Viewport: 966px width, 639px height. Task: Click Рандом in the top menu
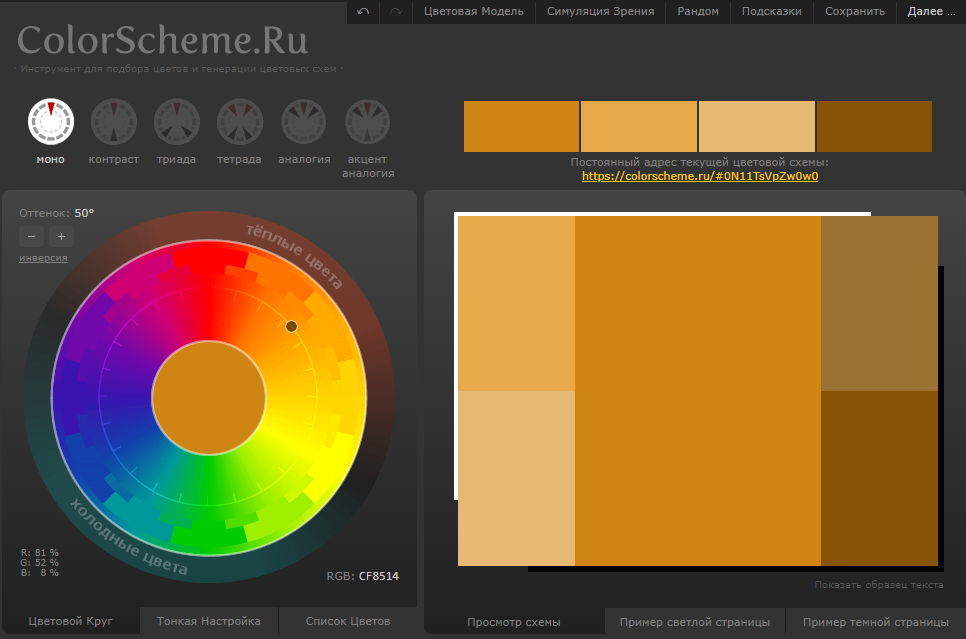tap(698, 12)
